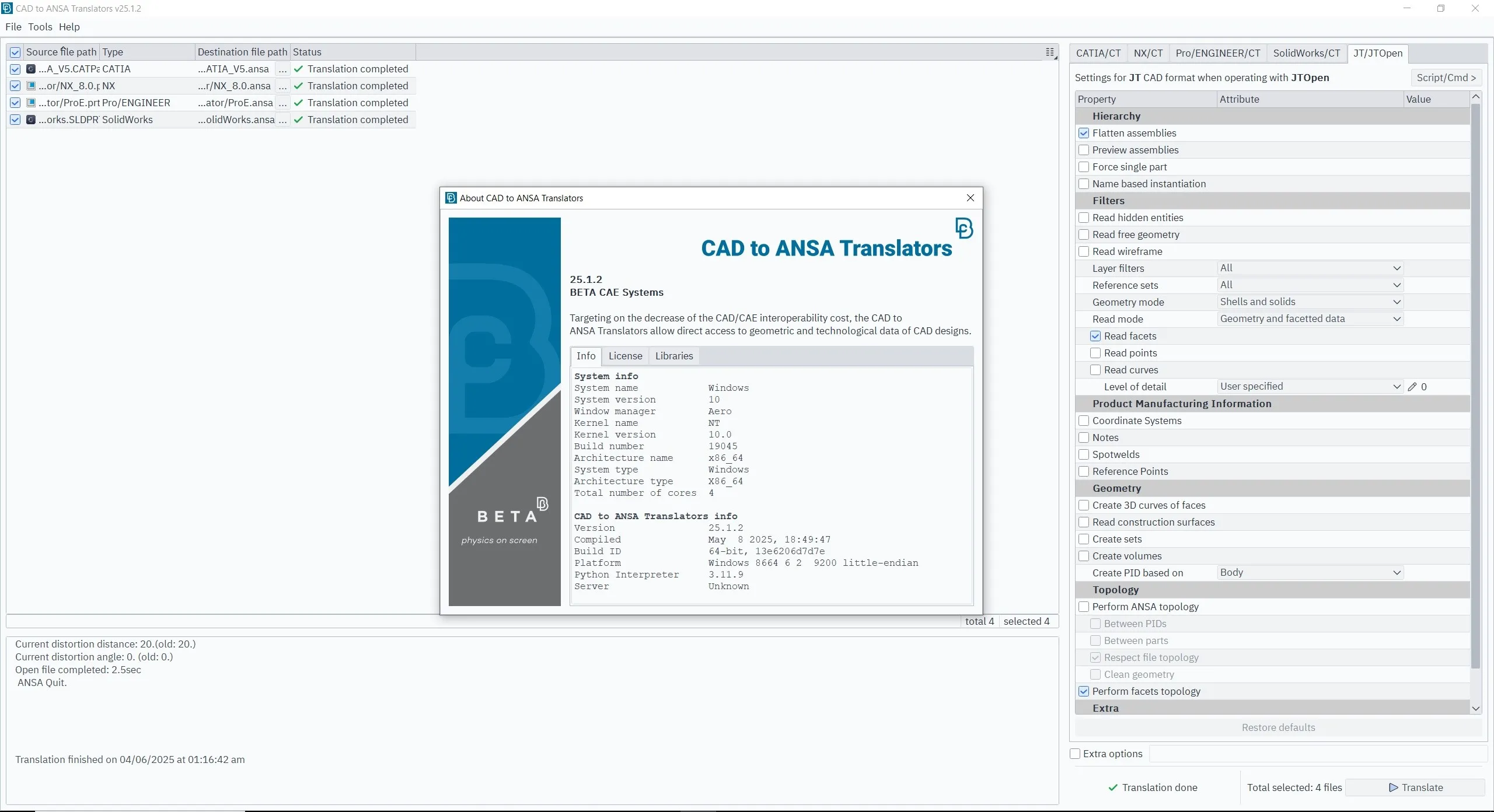Image resolution: width=1494 pixels, height=812 pixels.
Task: Open the Help menu
Action: pyautogui.click(x=69, y=27)
